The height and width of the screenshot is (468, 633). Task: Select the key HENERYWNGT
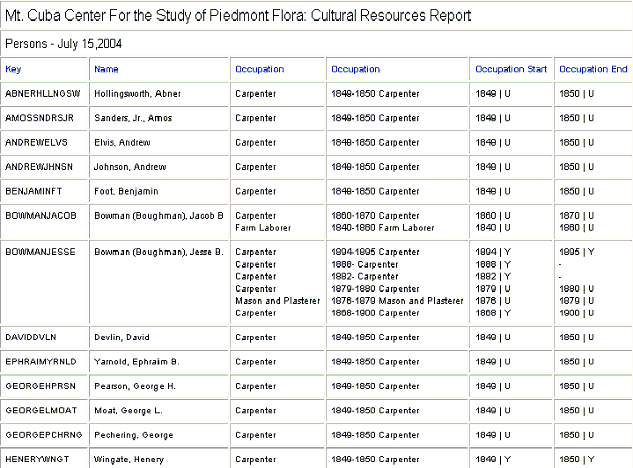click(x=37, y=459)
